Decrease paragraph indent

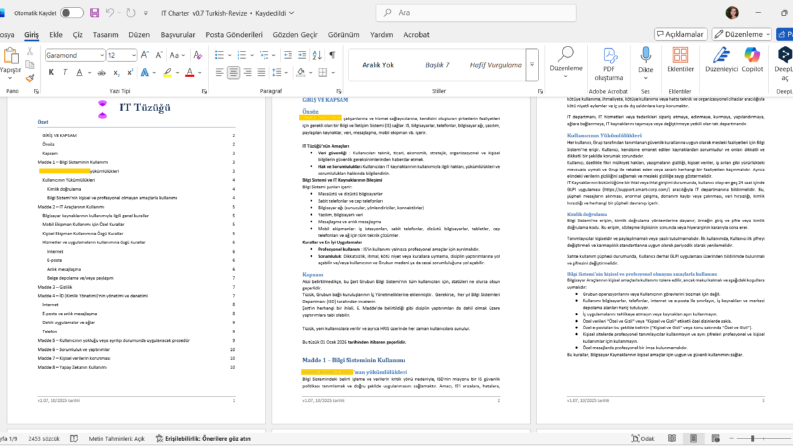click(x=288, y=55)
